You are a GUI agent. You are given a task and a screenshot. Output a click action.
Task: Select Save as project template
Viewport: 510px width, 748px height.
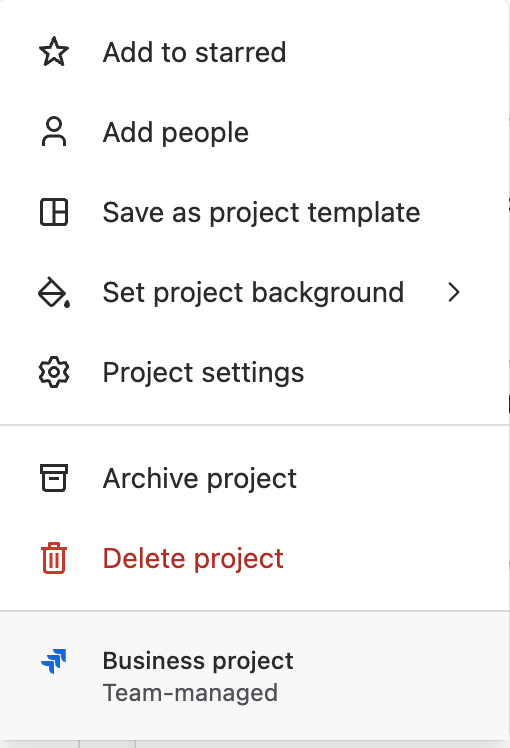click(x=255, y=212)
